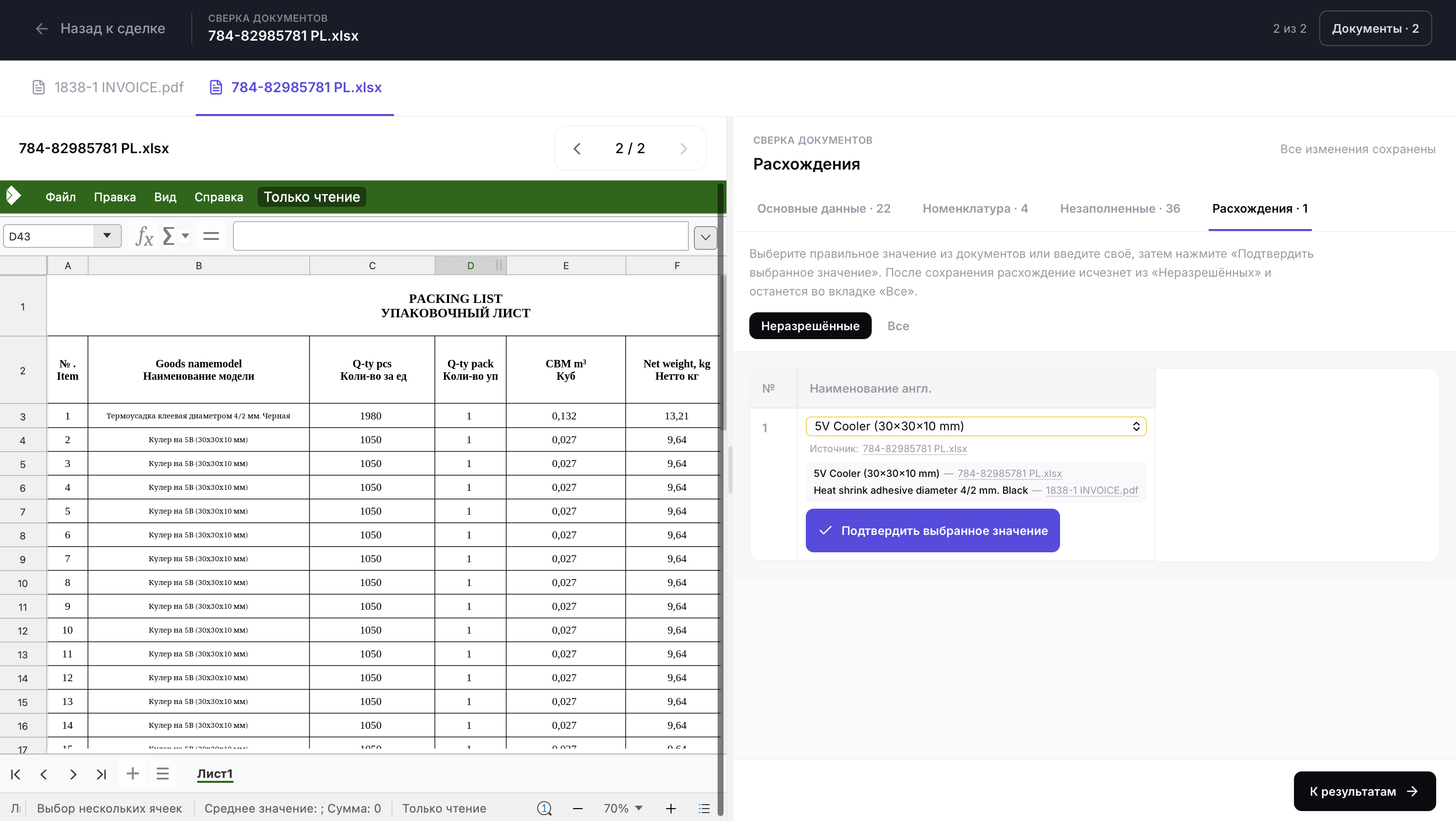1456x821 pixels.
Task: Open the Справка menu
Action: (x=219, y=196)
